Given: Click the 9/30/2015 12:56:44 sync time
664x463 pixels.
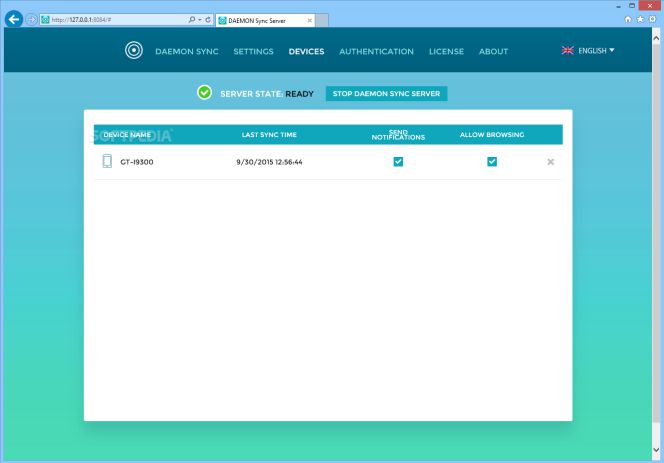Looking at the screenshot, I should click(269, 162).
